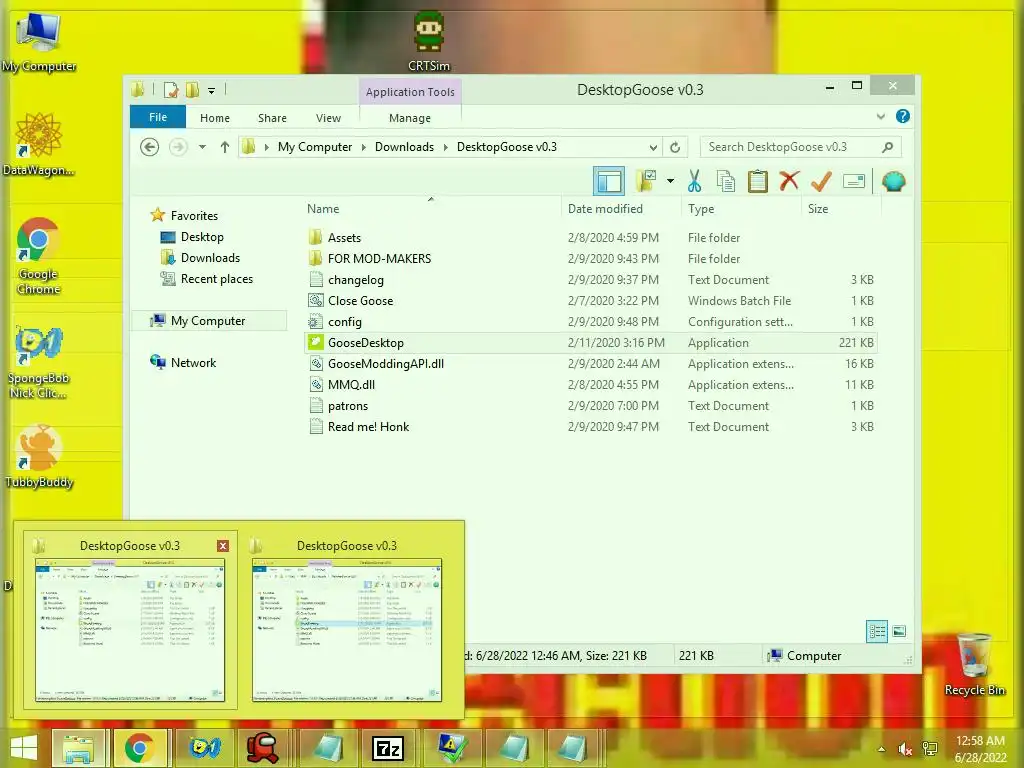Click the search magnifier icon
The image size is (1024, 768).
[888, 147]
